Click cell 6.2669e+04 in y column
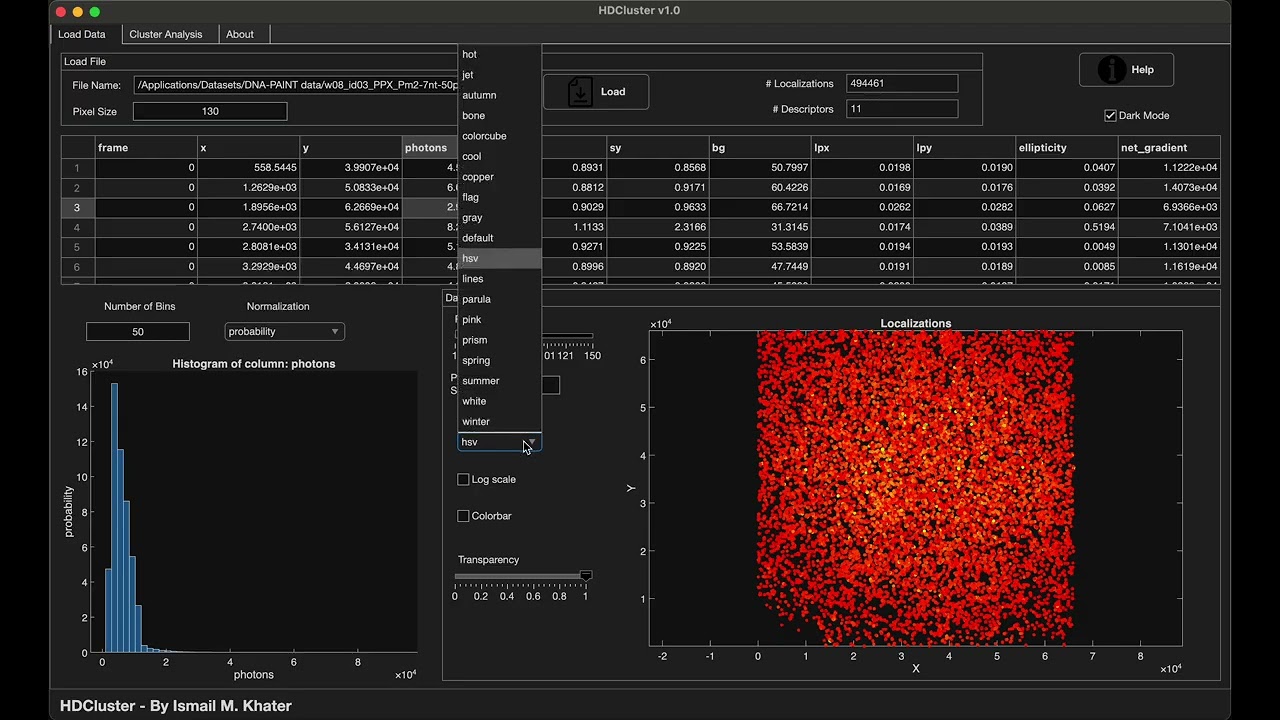This screenshot has height=720, width=1280. click(x=351, y=208)
